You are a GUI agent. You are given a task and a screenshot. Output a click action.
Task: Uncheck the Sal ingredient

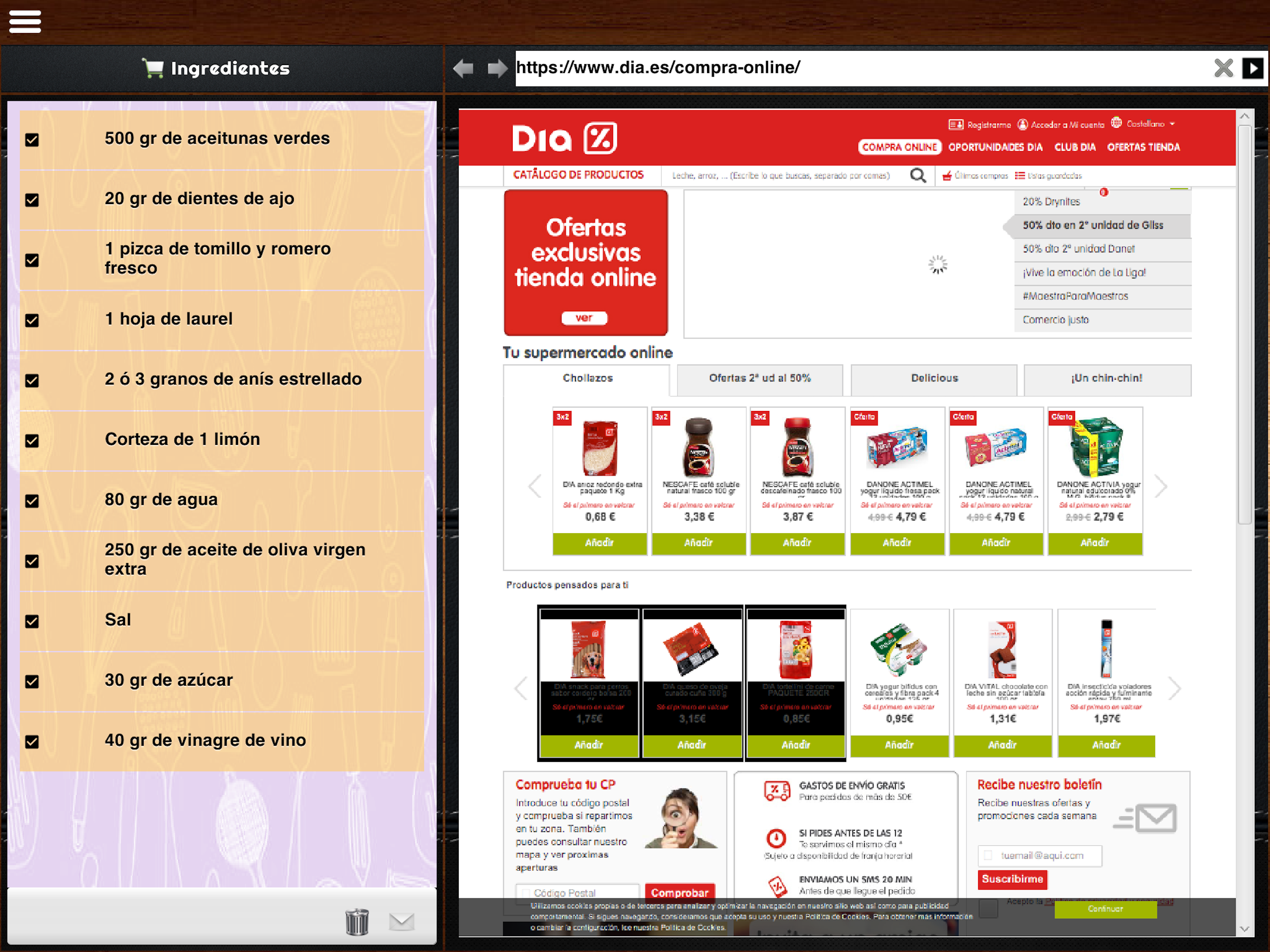point(32,621)
